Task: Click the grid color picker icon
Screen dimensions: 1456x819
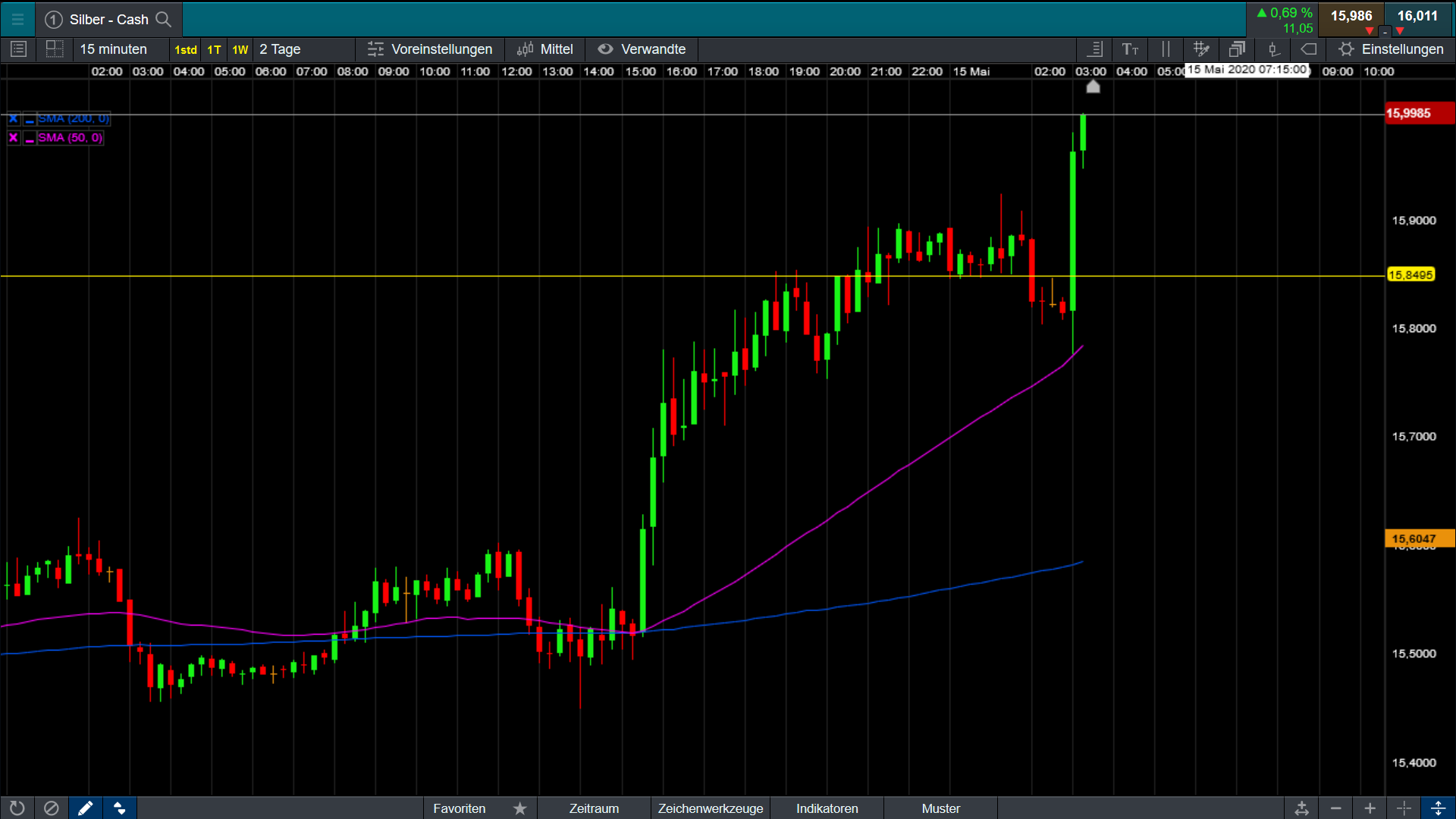Action: tap(1201, 49)
